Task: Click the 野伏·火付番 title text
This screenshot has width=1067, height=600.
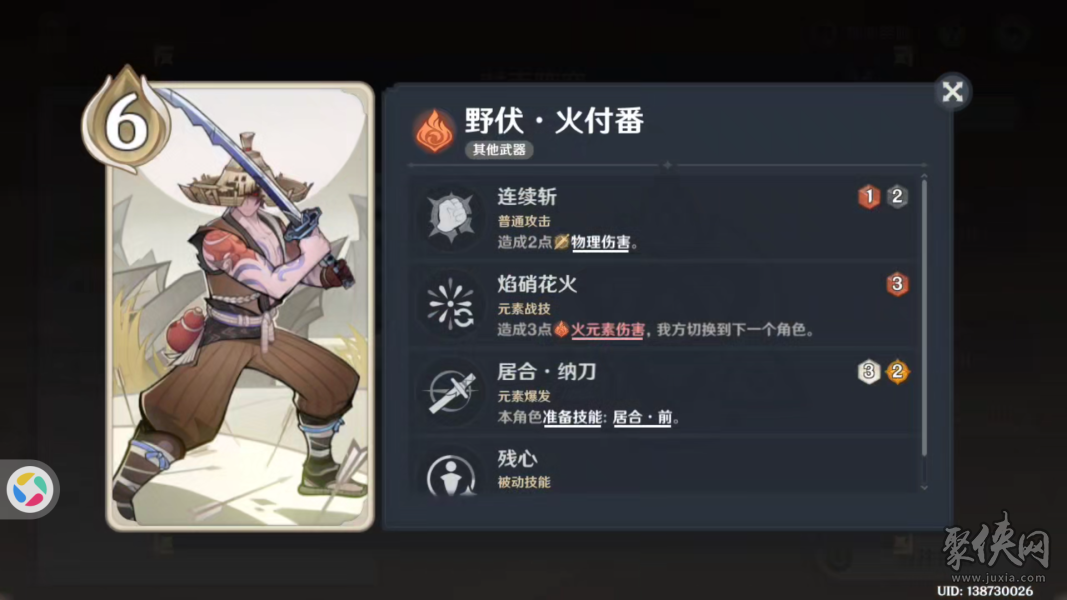Action: point(554,121)
